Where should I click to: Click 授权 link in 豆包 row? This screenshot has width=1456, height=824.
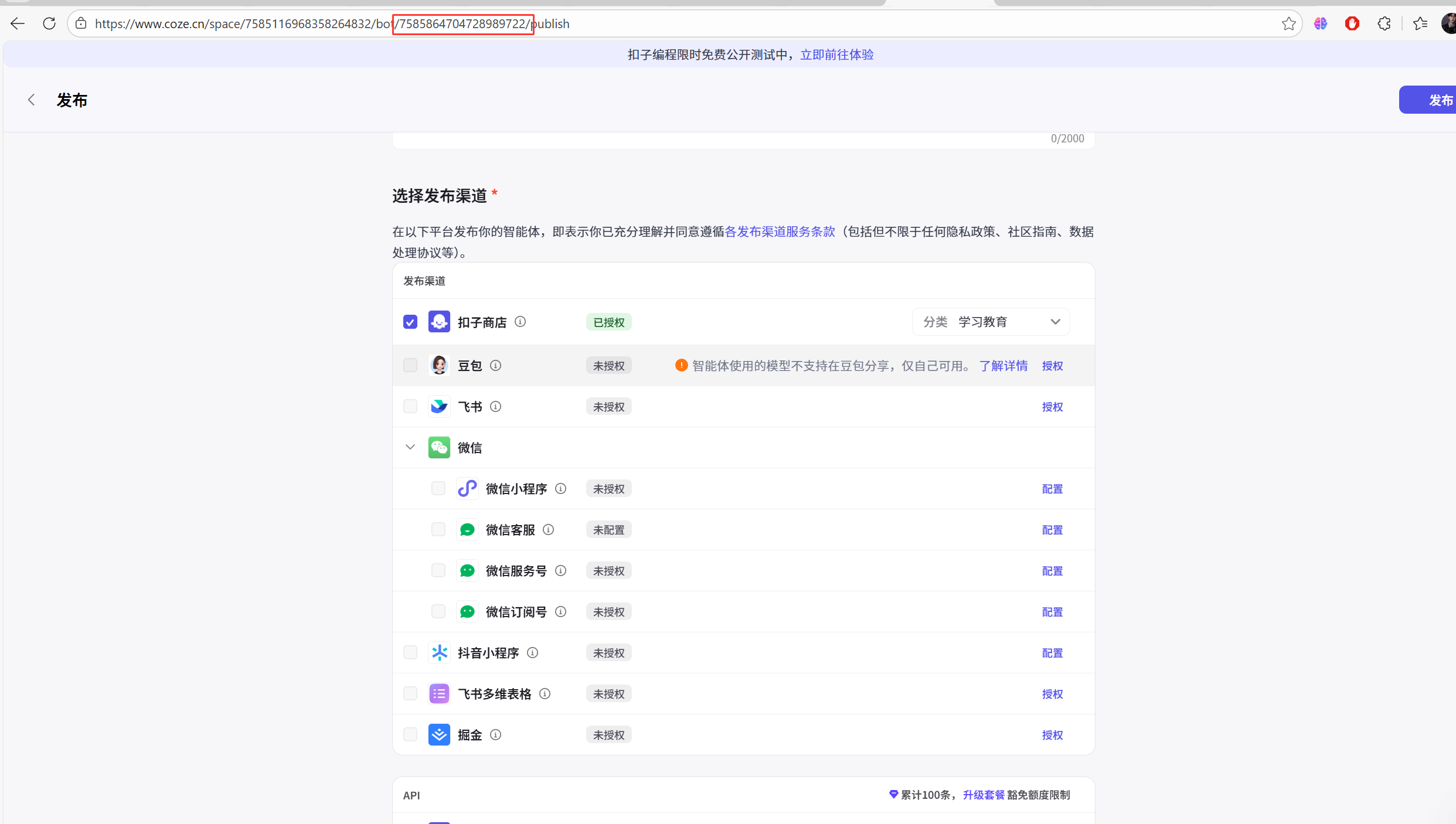(1052, 366)
